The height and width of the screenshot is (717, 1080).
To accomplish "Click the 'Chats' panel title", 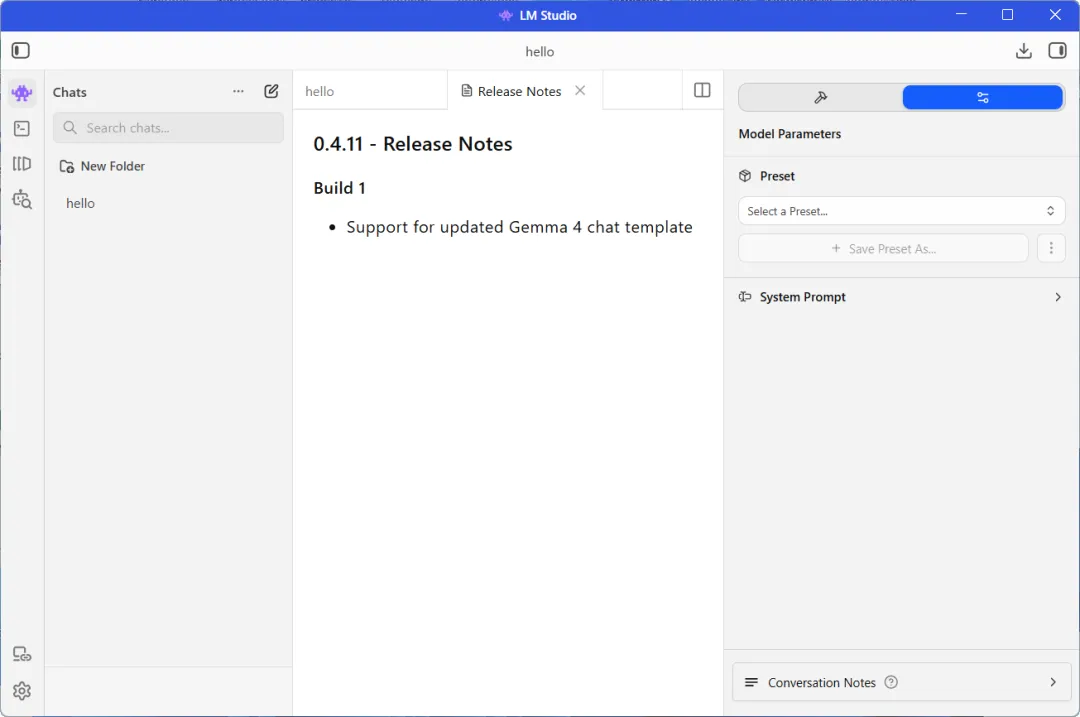I will coord(70,92).
